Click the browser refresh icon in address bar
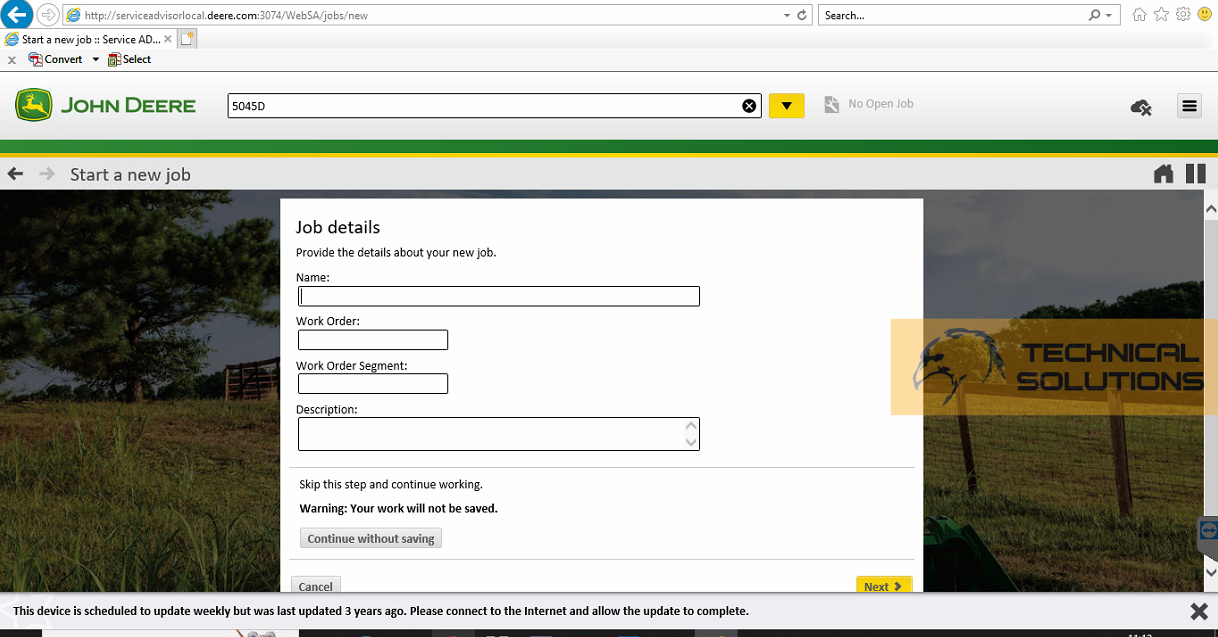Viewport: 1218px width, 637px height. pos(803,15)
